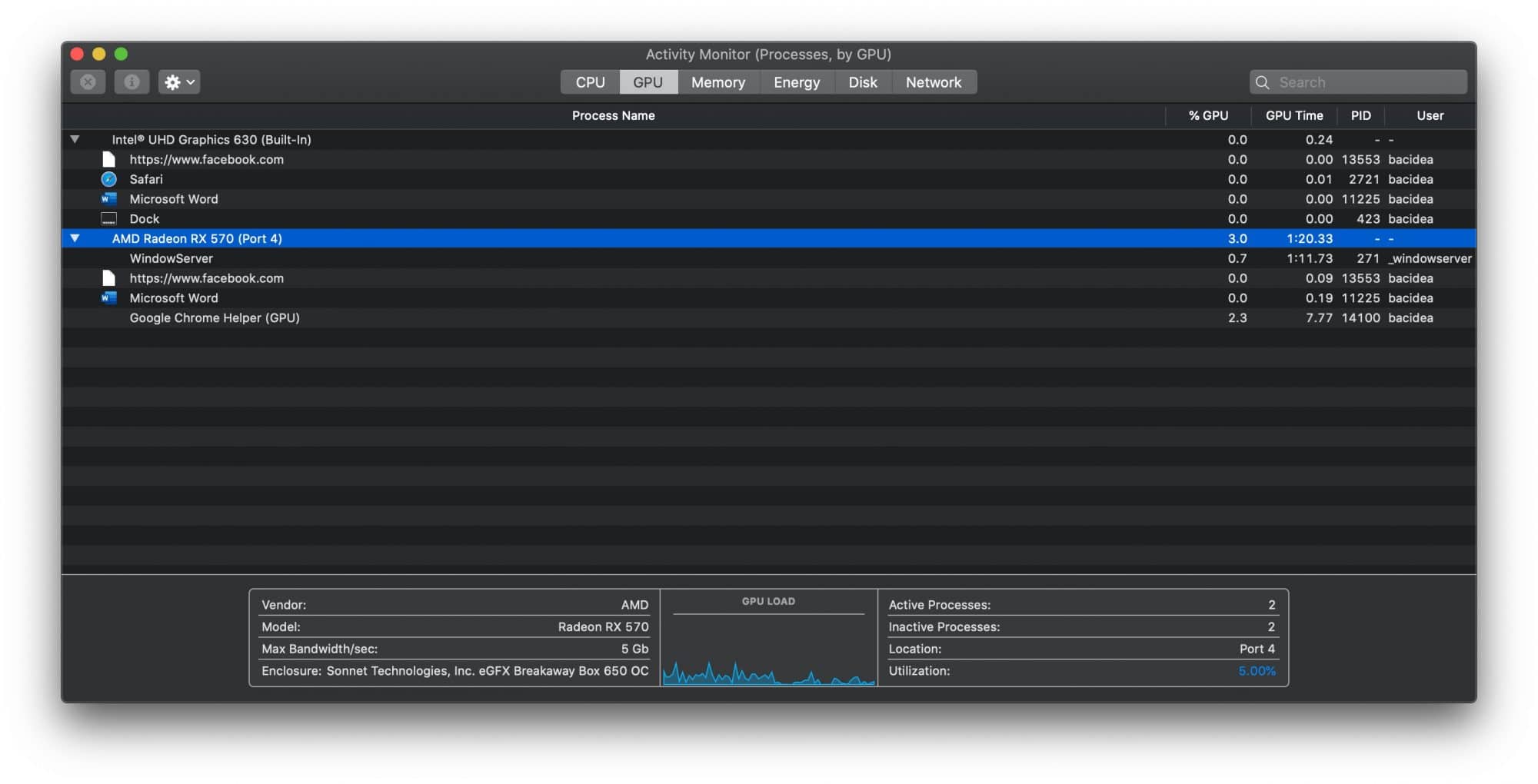Go to the Disk tab
The image size is (1538, 784).
pyautogui.click(x=863, y=82)
